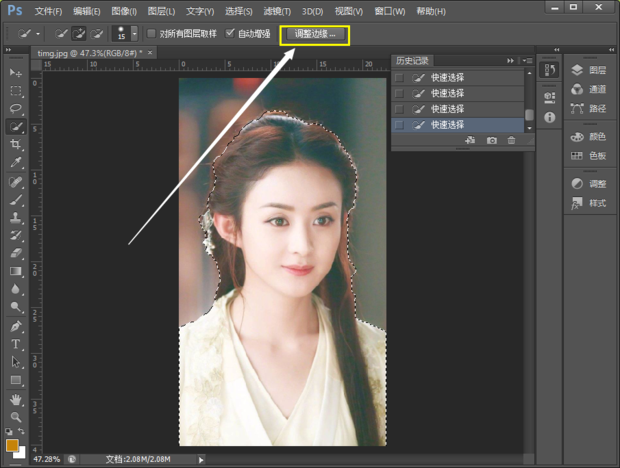Create new snapshot with camera icon
This screenshot has width=620, height=468.
click(491, 140)
